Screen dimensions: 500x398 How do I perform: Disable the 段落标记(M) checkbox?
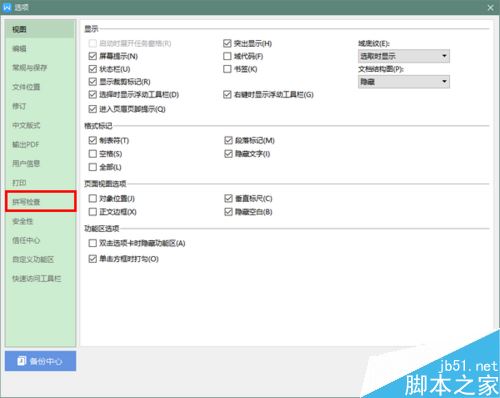pyautogui.click(x=228, y=140)
